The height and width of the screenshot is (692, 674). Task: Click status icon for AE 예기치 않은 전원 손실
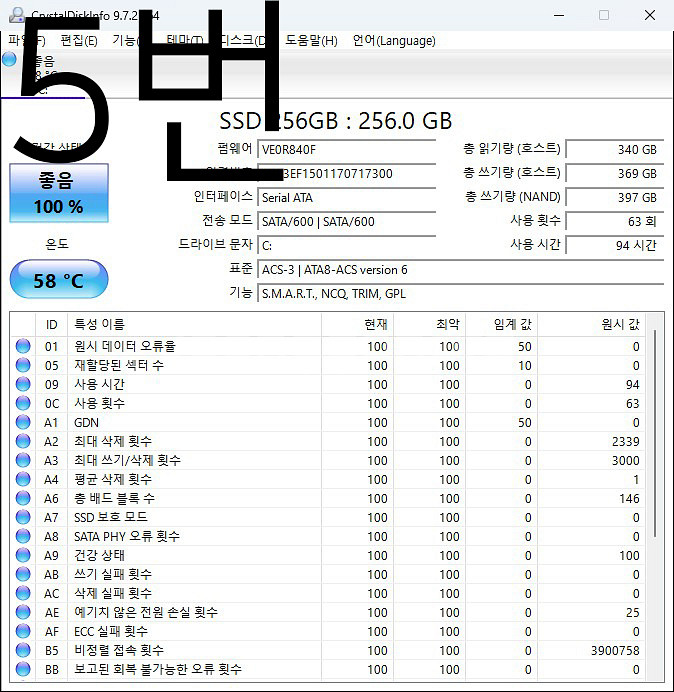(x=23, y=612)
